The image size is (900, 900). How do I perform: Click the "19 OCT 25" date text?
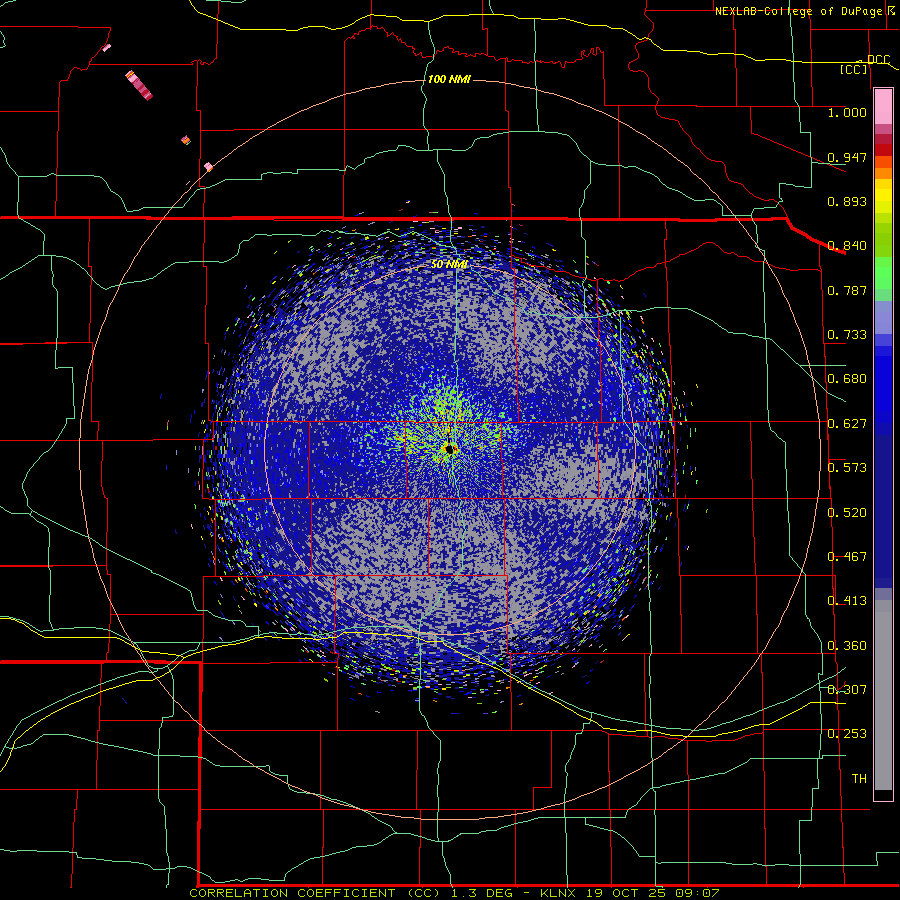pyautogui.click(x=625, y=893)
